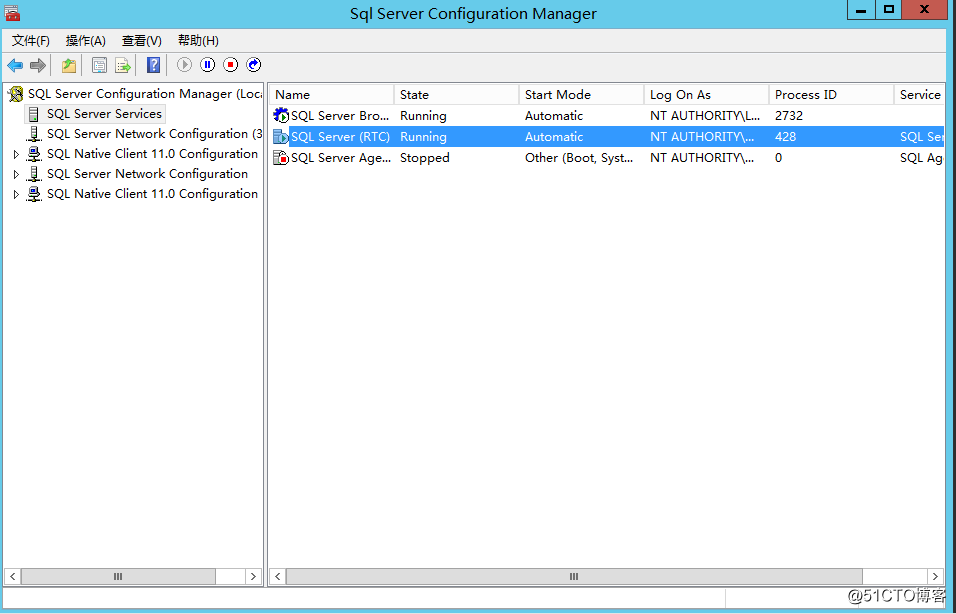Click the Properties toolbar icon
This screenshot has height=614, width=956.
click(x=99, y=65)
